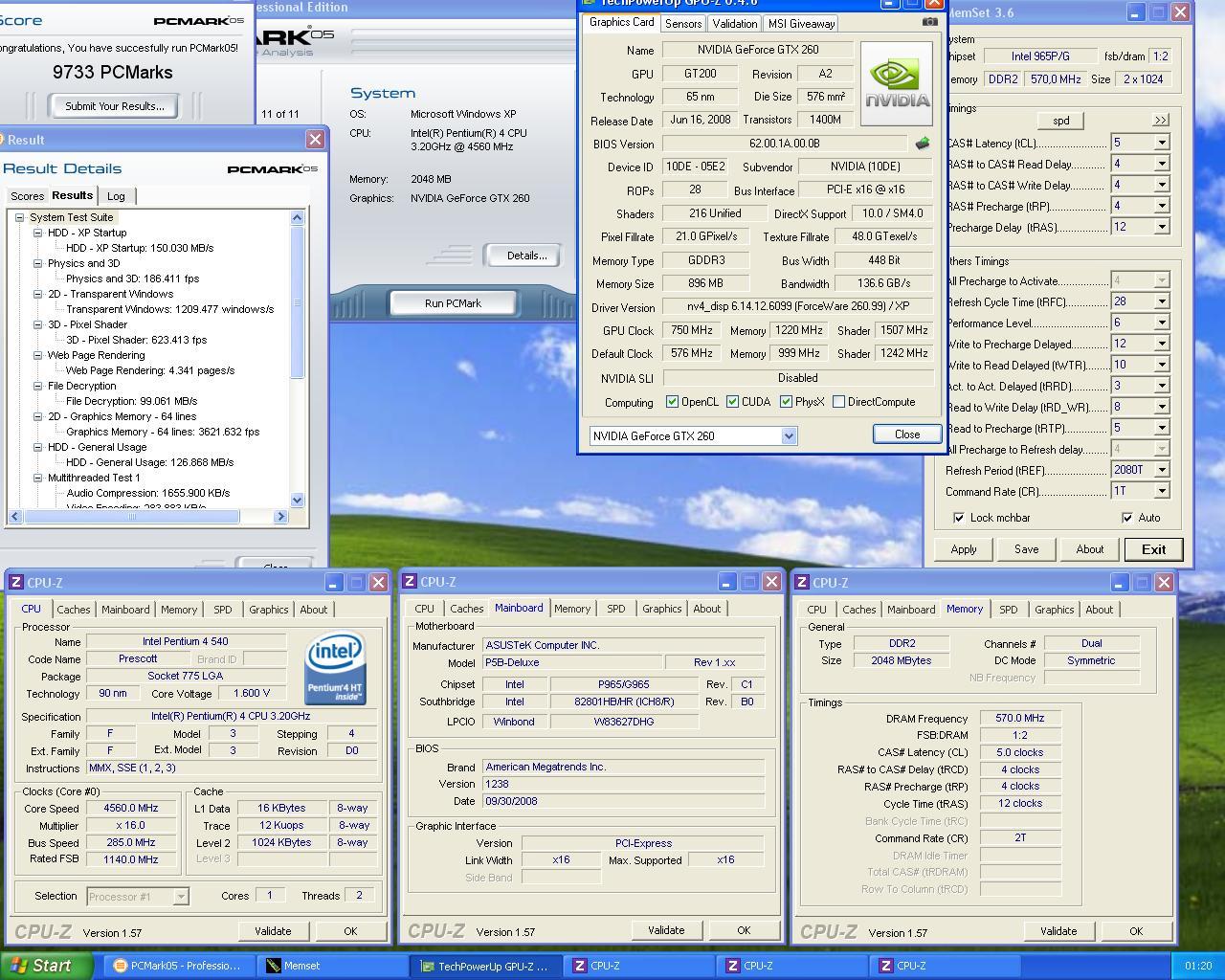Click the taskbar clock showing 01:20
The image size is (1225, 980).
1197,966
